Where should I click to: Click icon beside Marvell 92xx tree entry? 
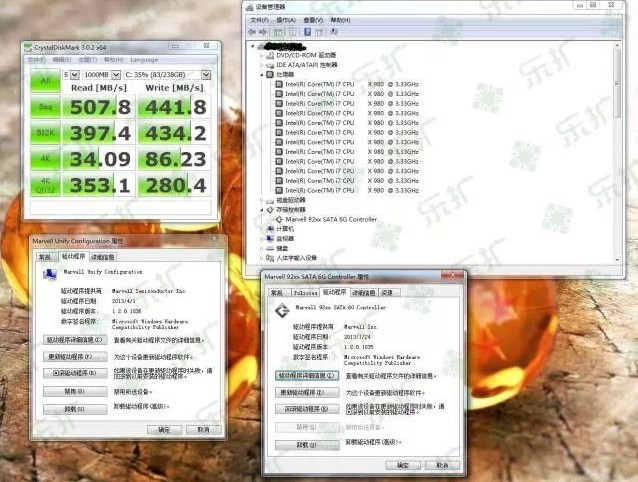coord(280,219)
